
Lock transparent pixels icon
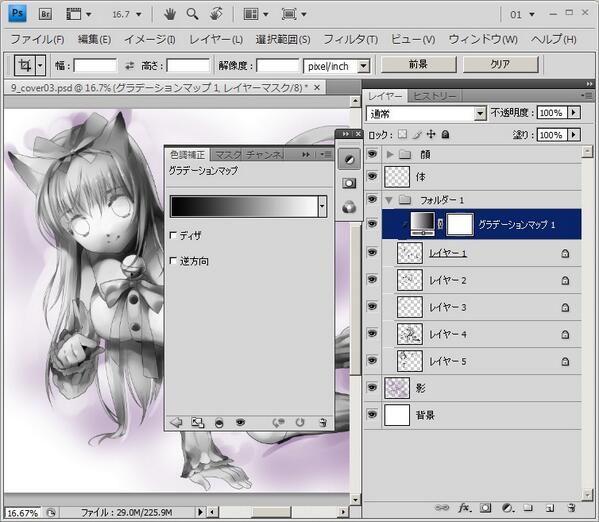(x=402, y=135)
